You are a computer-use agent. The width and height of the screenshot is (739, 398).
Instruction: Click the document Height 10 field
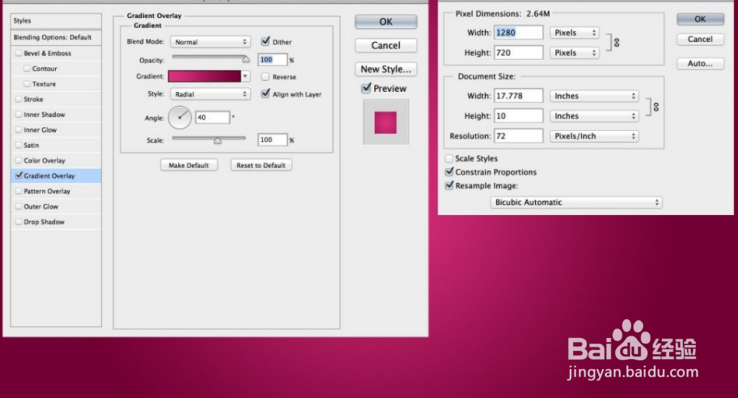[518, 116]
